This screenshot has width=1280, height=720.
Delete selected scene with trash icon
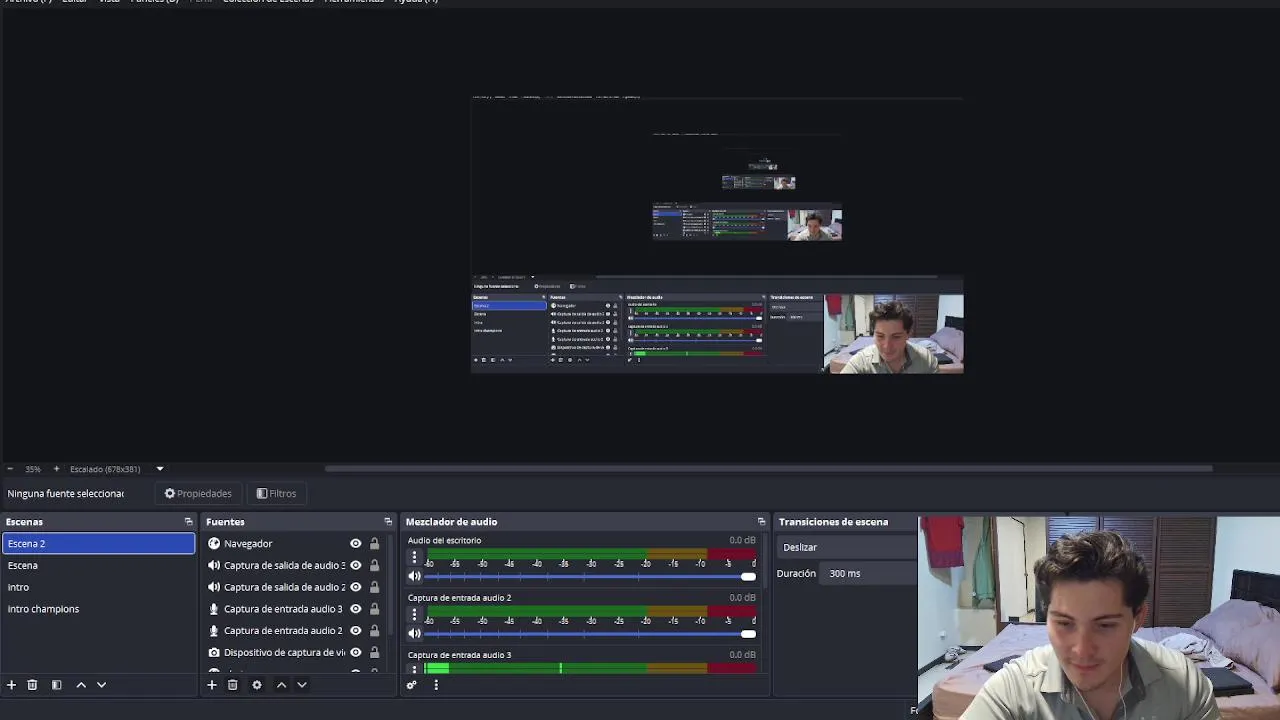click(32, 685)
